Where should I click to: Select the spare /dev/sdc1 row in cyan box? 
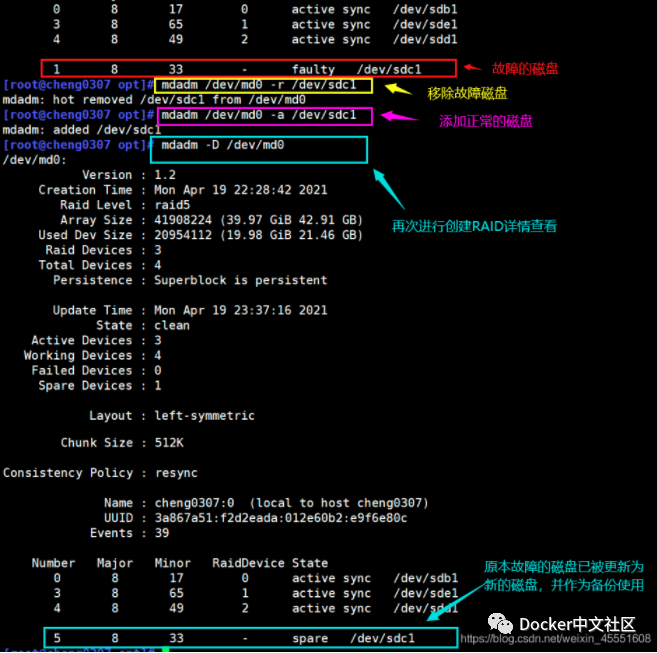pos(250,638)
